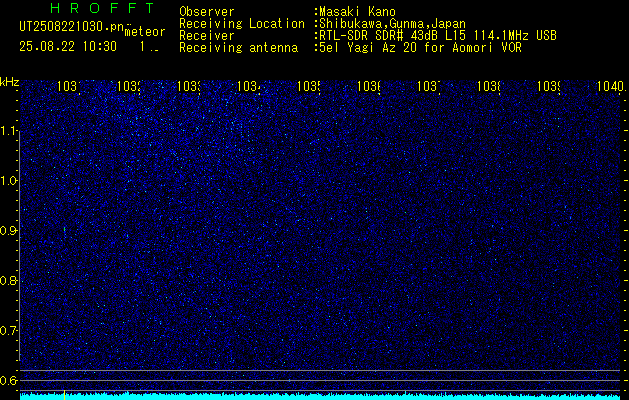The image size is (629, 400).
Task: Click the word "meteor" in the header
Action: point(145,32)
